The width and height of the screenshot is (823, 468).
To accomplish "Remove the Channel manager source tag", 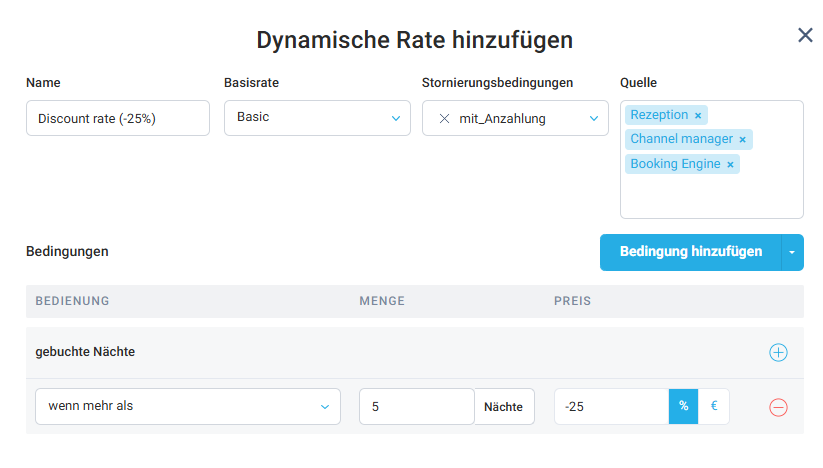I will coord(742,140).
